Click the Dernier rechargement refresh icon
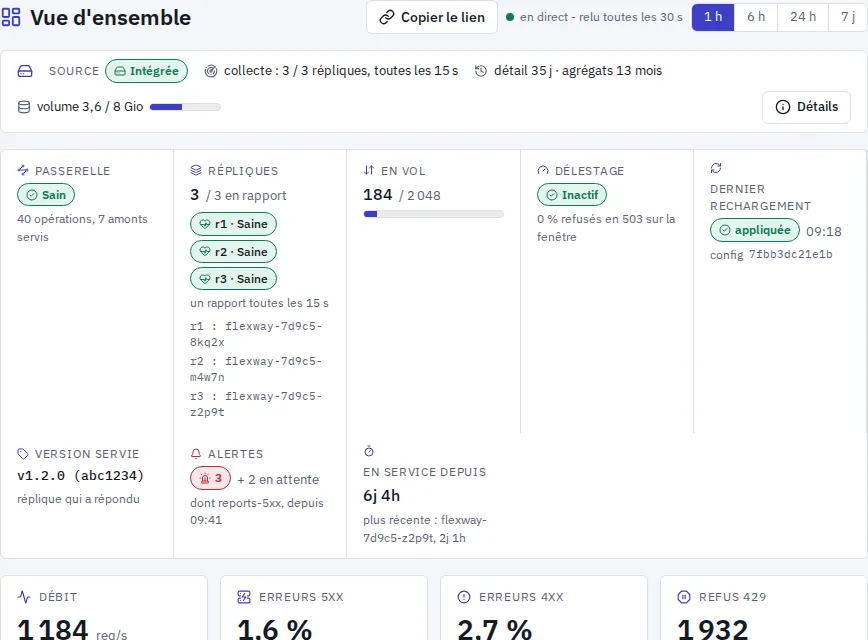 click(716, 168)
